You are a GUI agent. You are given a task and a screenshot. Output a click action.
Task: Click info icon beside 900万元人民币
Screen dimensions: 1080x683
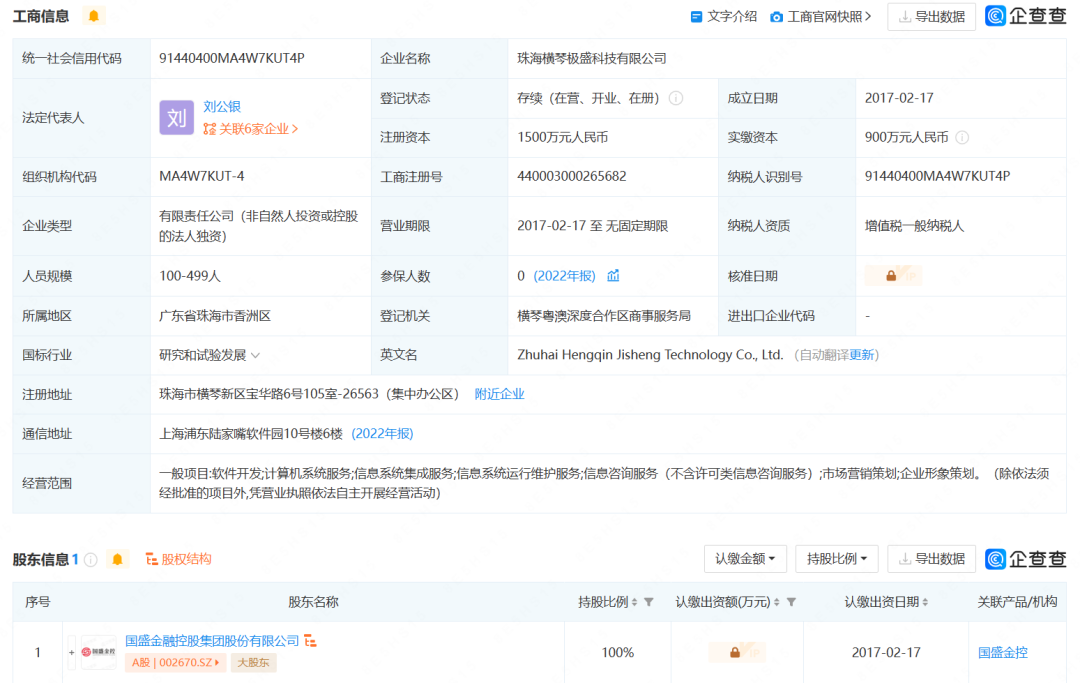pos(962,138)
